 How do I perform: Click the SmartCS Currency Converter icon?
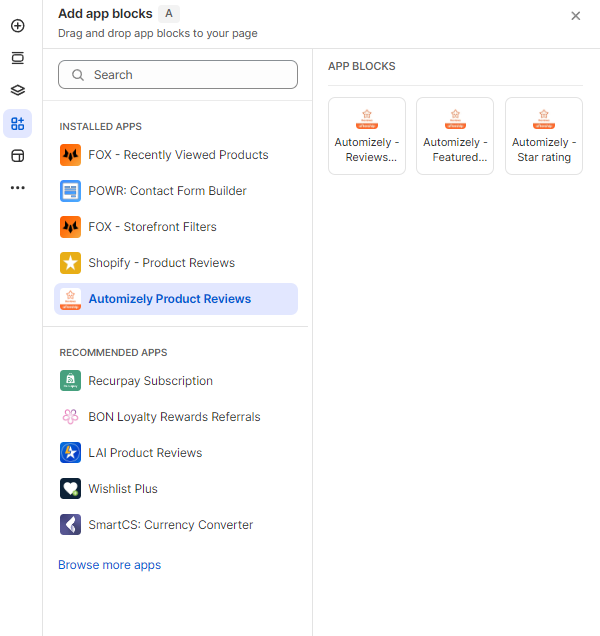pos(70,524)
